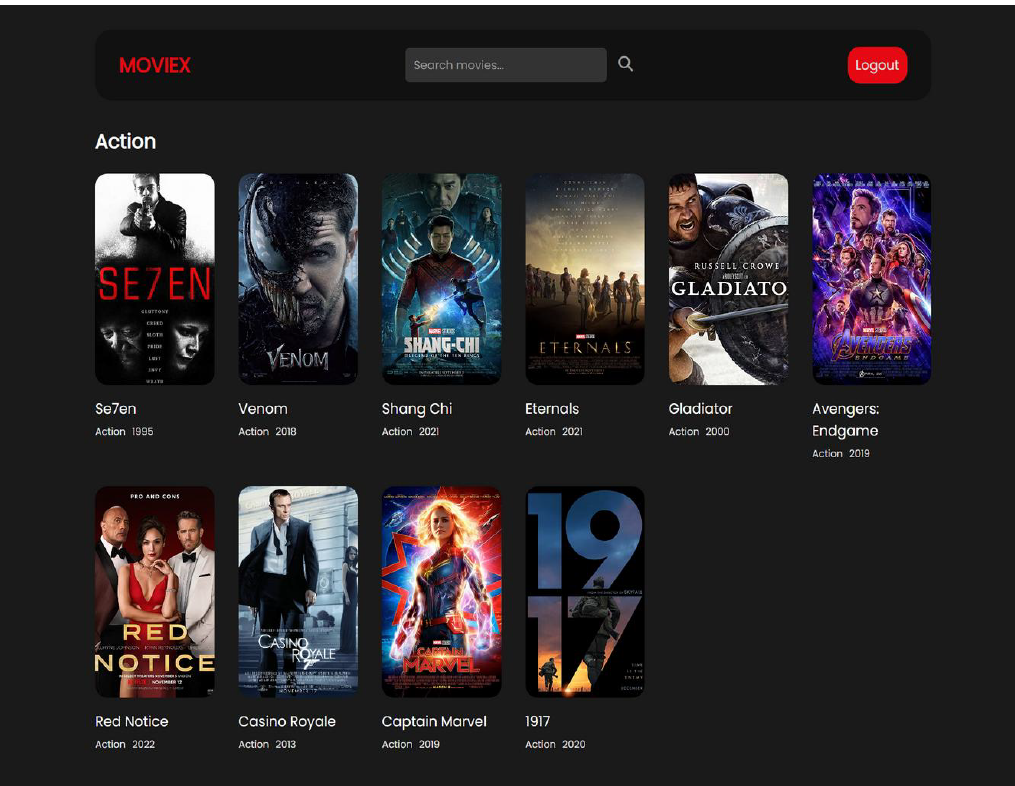The image size is (1015, 786).
Task: Select the Avengers: Endgame title text
Action: (845, 420)
